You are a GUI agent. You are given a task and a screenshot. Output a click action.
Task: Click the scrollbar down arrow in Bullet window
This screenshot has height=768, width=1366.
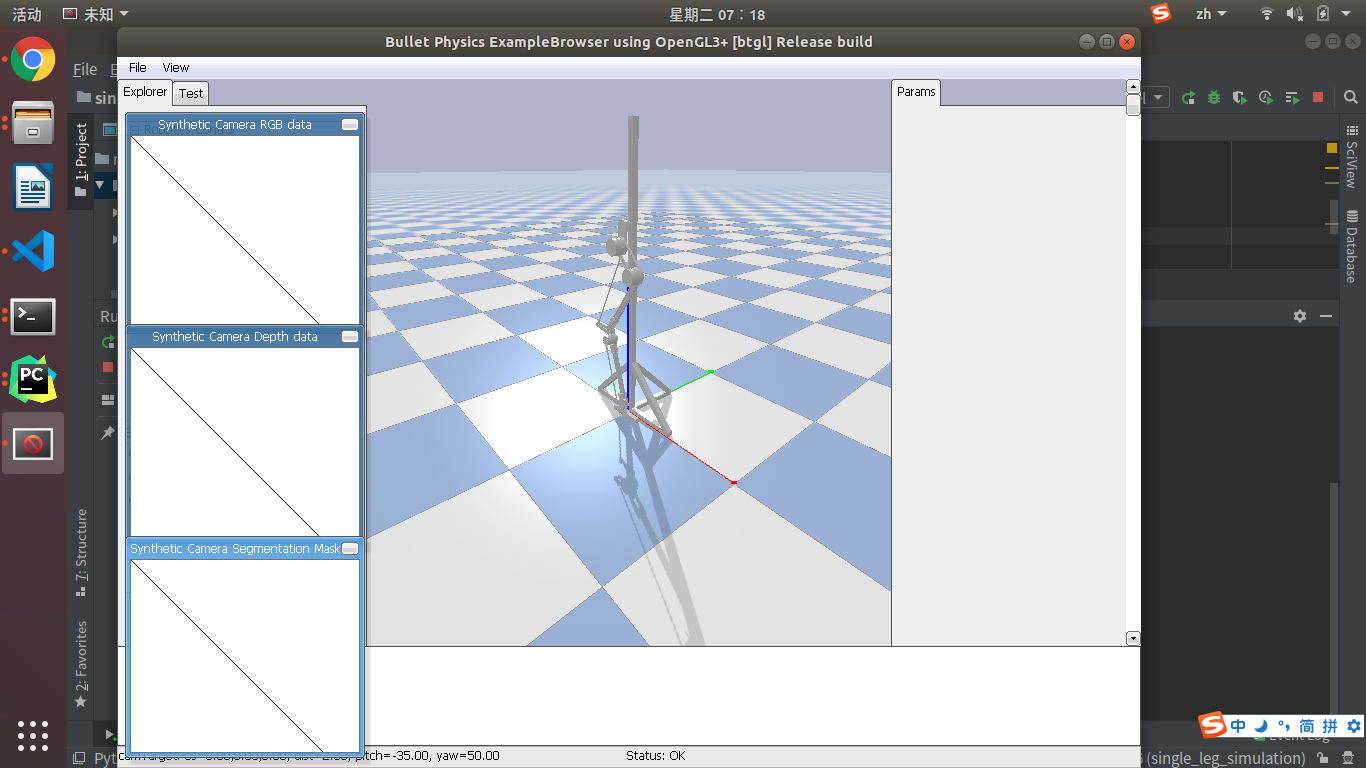[x=1133, y=638]
